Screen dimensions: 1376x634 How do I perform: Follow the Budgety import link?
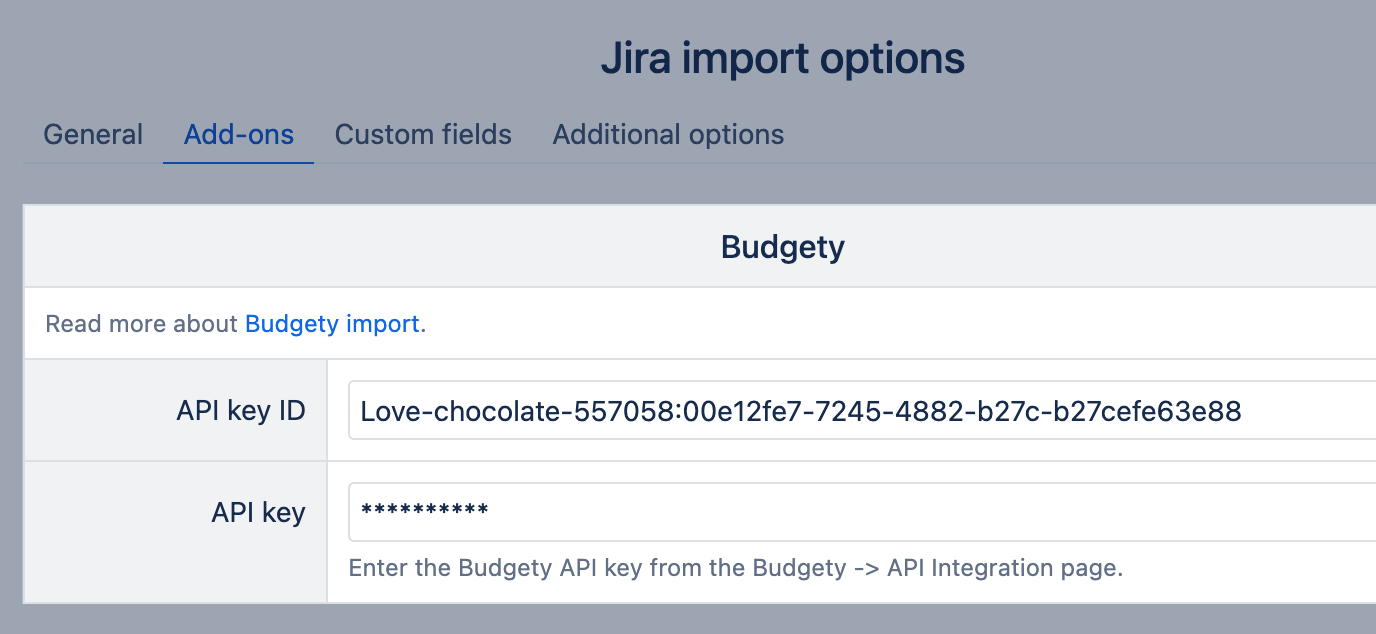(x=332, y=324)
